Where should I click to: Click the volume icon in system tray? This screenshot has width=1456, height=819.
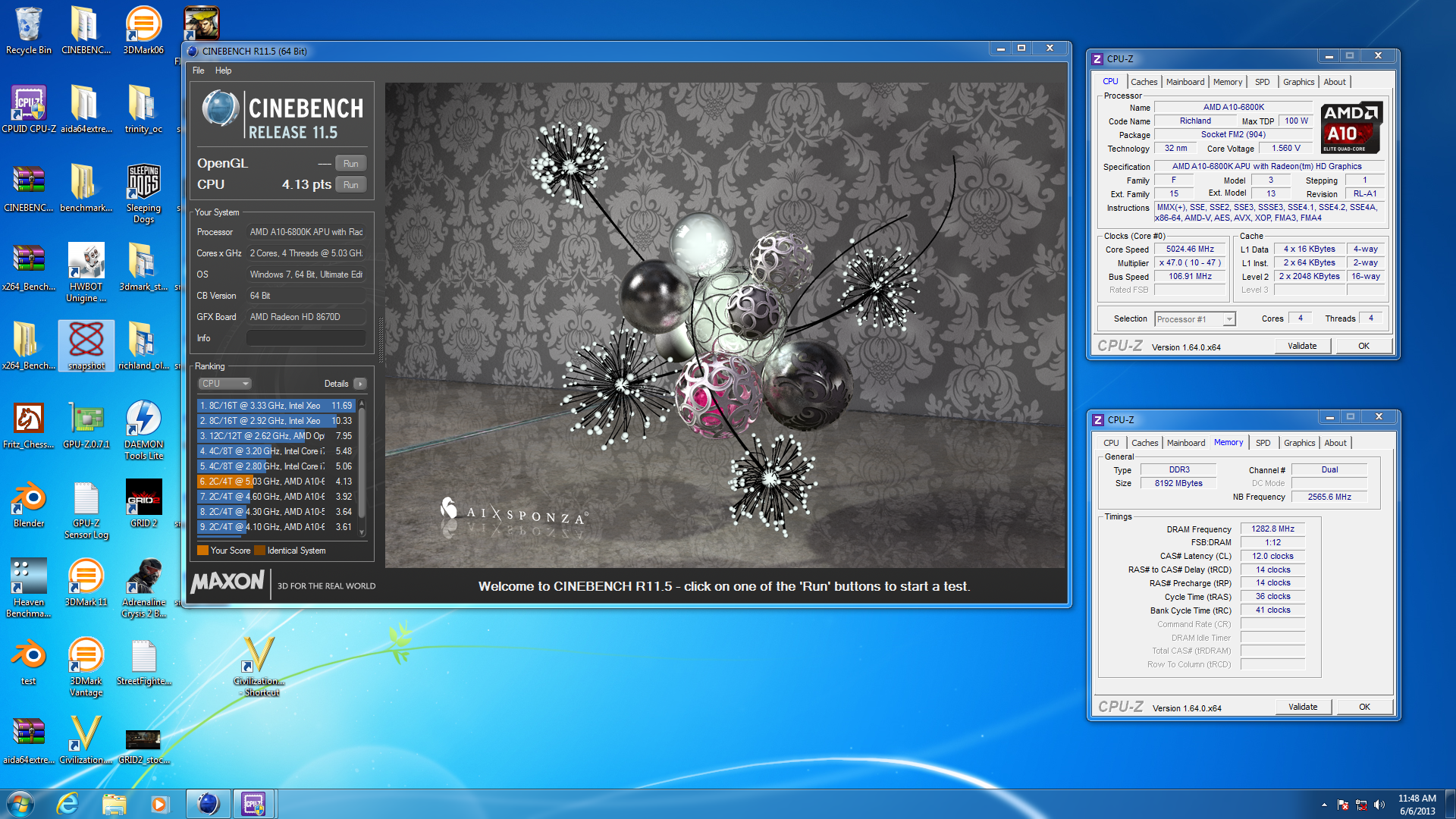[x=1379, y=805]
